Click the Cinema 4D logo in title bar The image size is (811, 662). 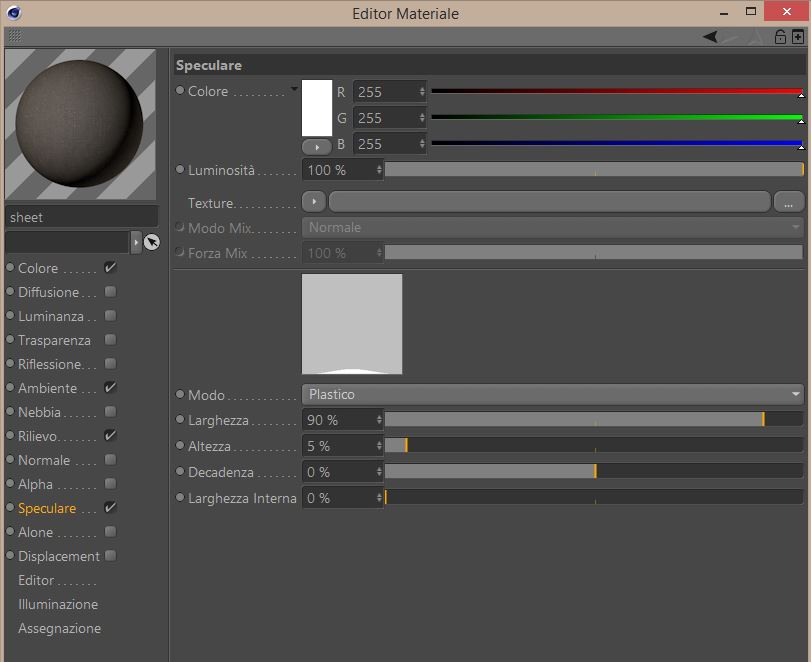click(15, 14)
